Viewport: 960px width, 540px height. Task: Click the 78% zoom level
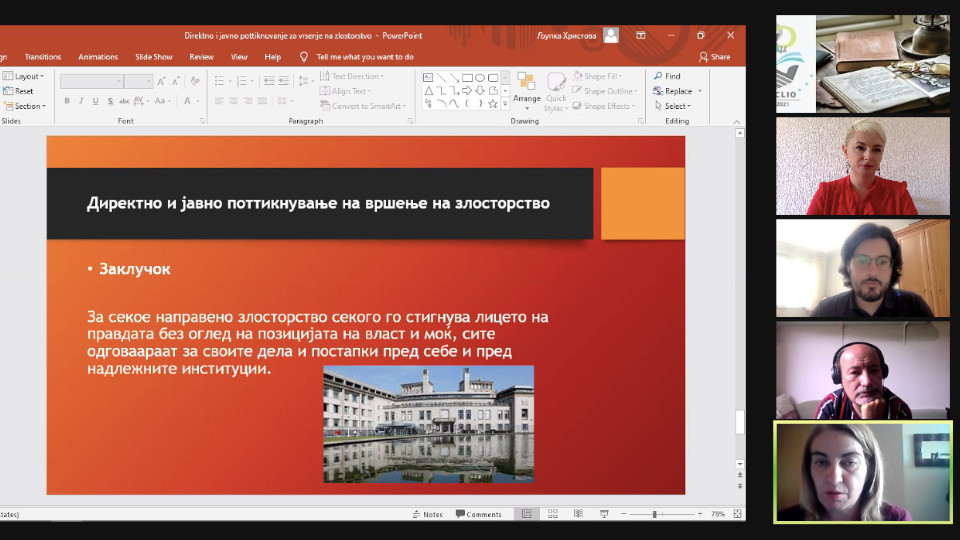(718, 514)
